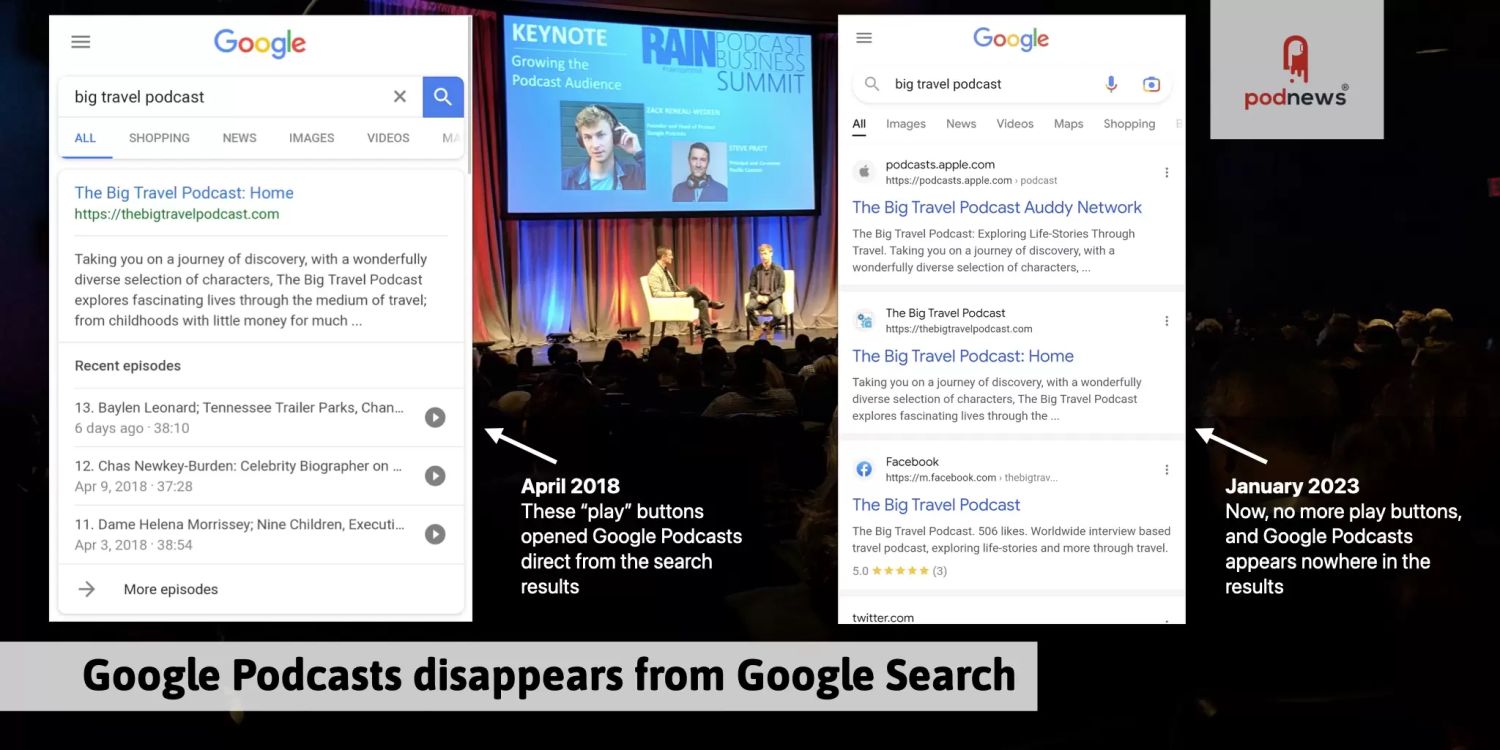Click the microphone voice search icon

click(x=1111, y=84)
